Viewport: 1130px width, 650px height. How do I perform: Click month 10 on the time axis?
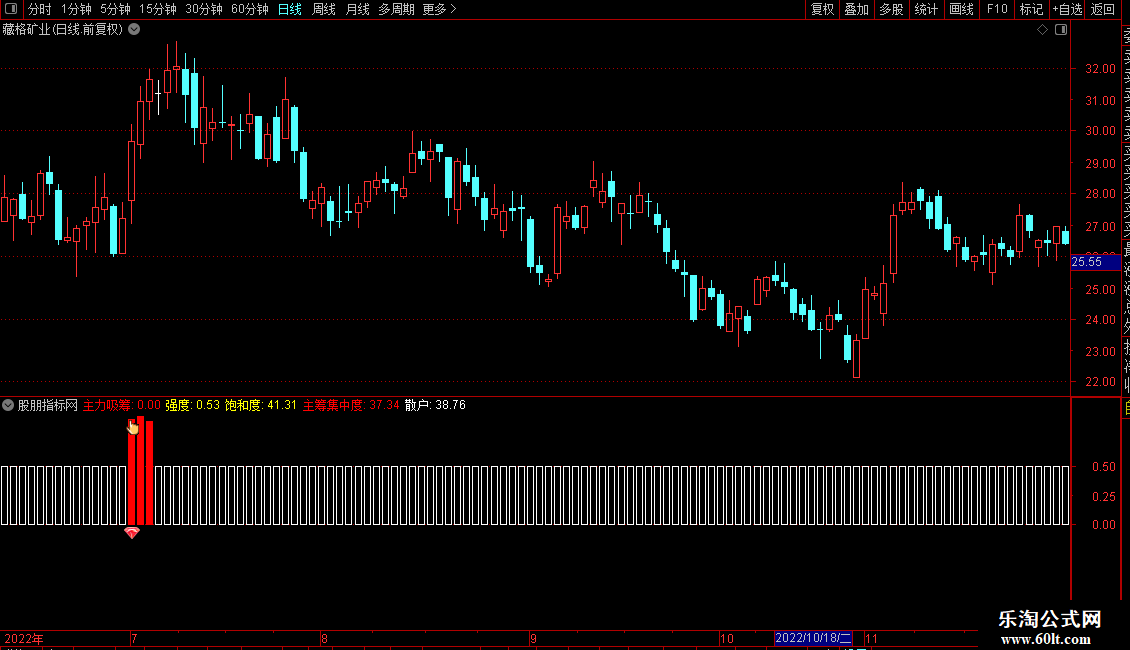click(x=727, y=638)
